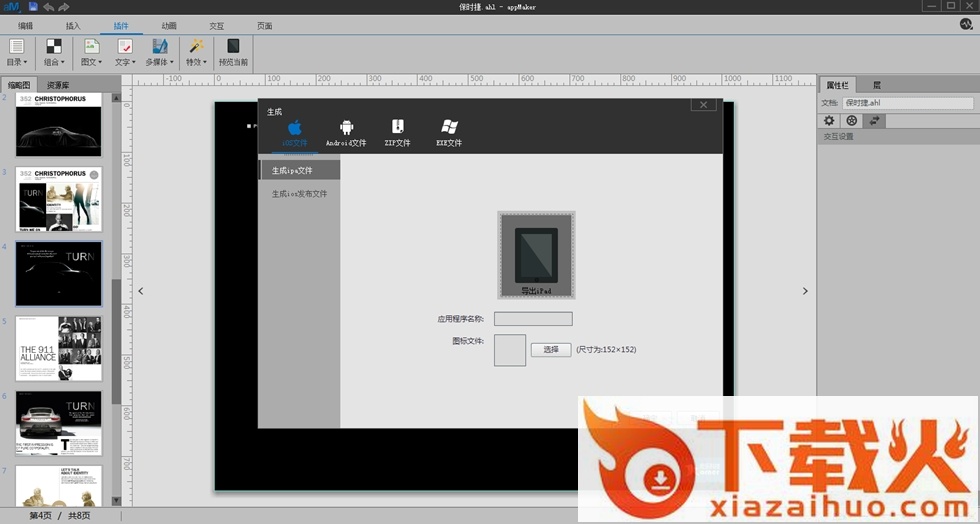This screenshot has height=524, width=980.
Task: Open the 插入 ribbon tab
Action: 73,26
